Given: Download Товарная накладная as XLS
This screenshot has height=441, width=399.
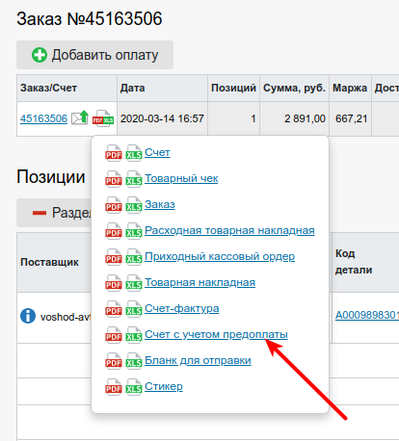Looking at the screenshot, I should pyautogui.click(x=134, y=283).
